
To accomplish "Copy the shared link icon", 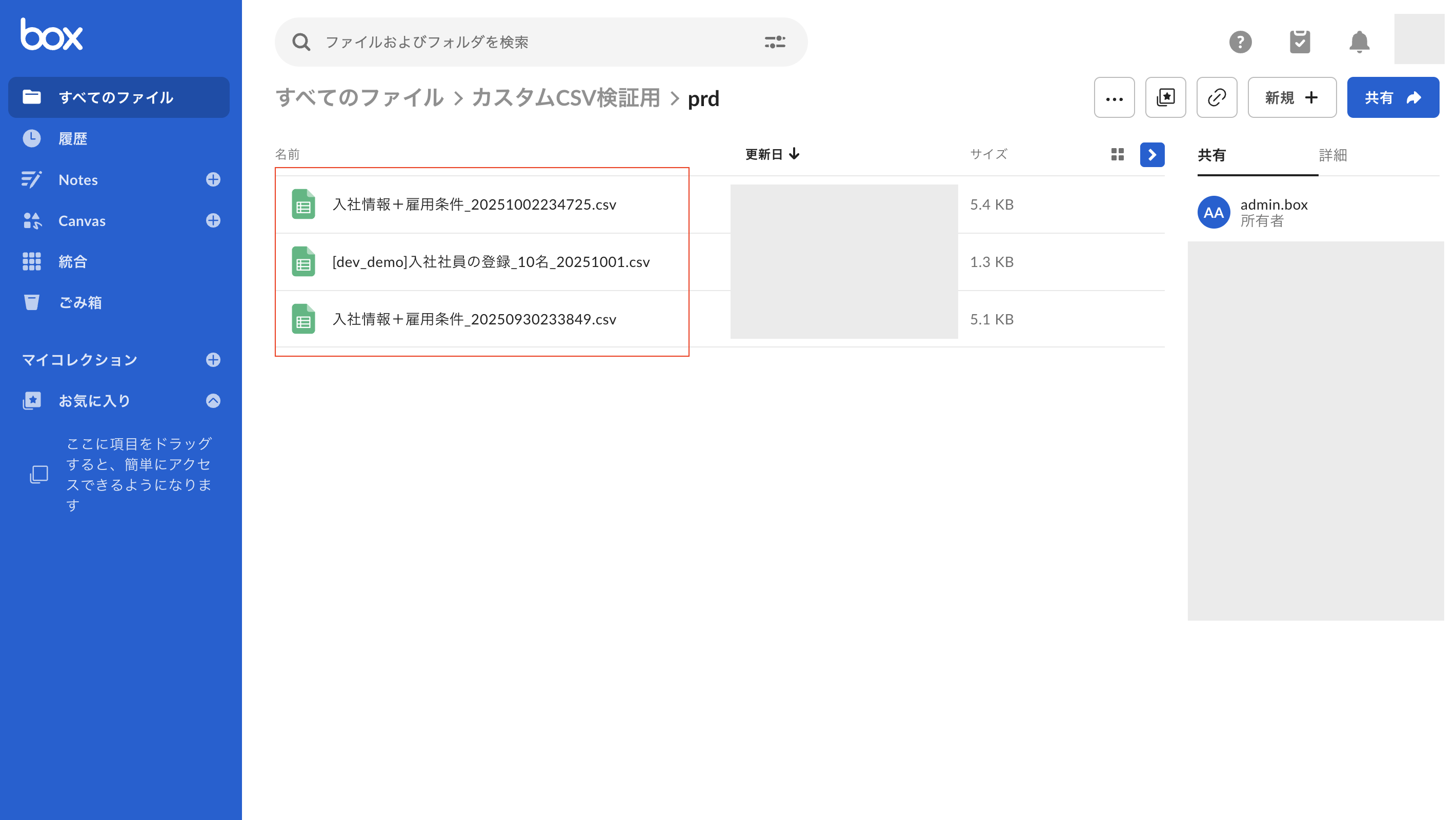I will coord(1217,98).
